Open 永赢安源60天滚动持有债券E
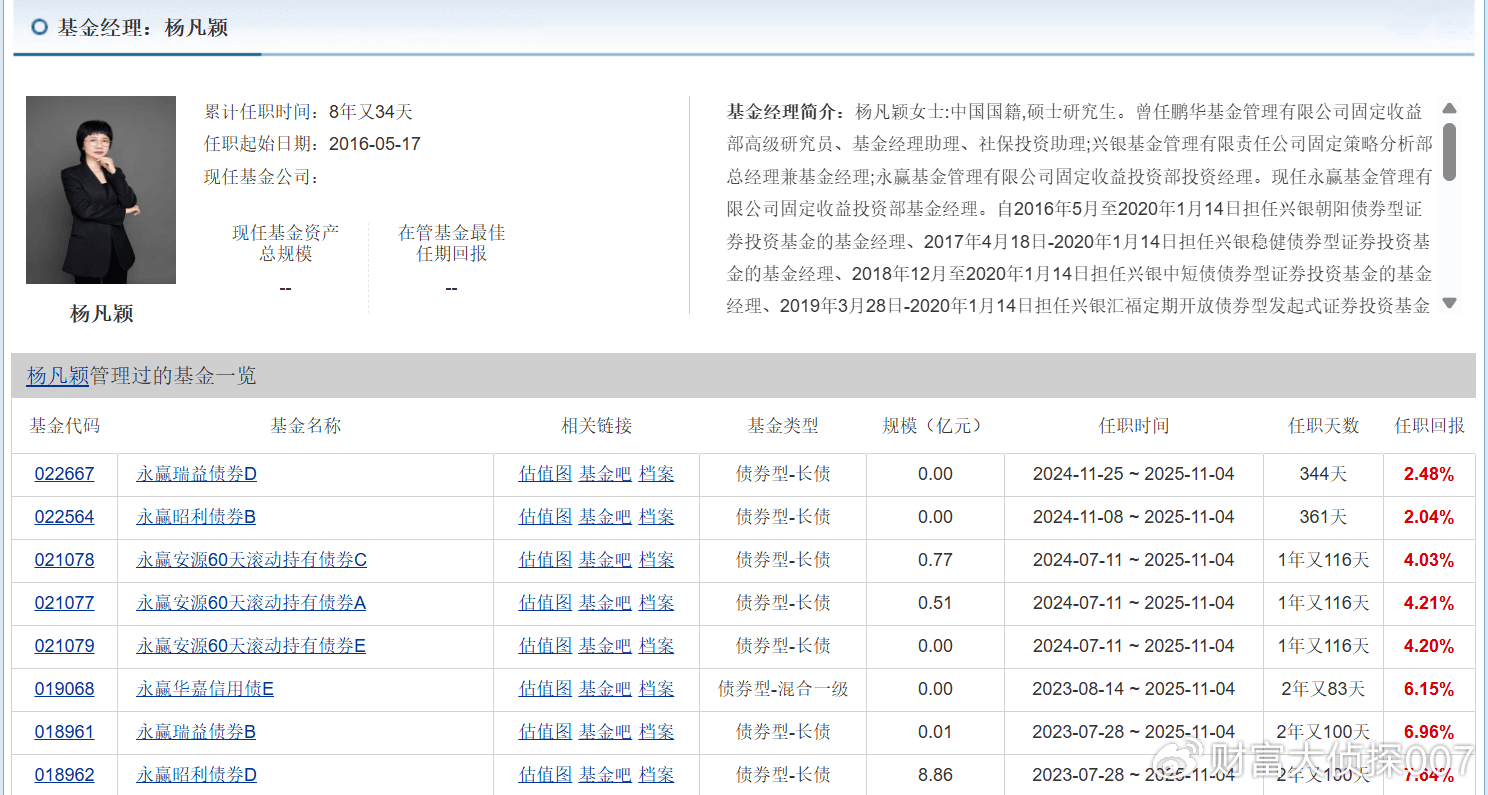1488x795 pixels. click(251, 646)
